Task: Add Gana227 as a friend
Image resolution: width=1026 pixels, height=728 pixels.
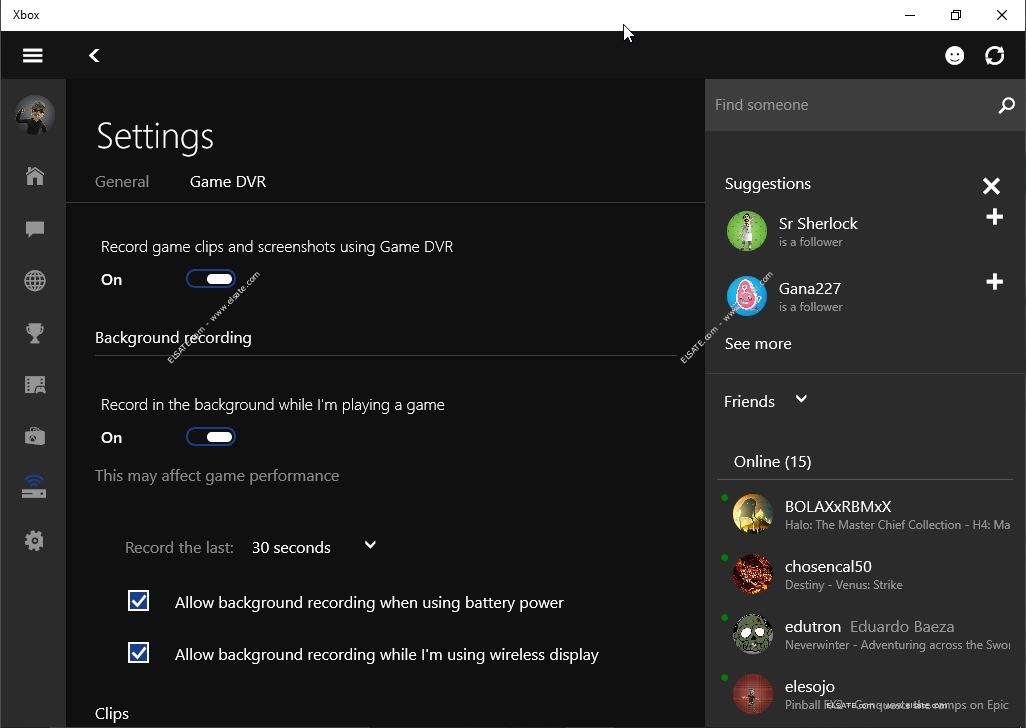Action: click(995, 281)
